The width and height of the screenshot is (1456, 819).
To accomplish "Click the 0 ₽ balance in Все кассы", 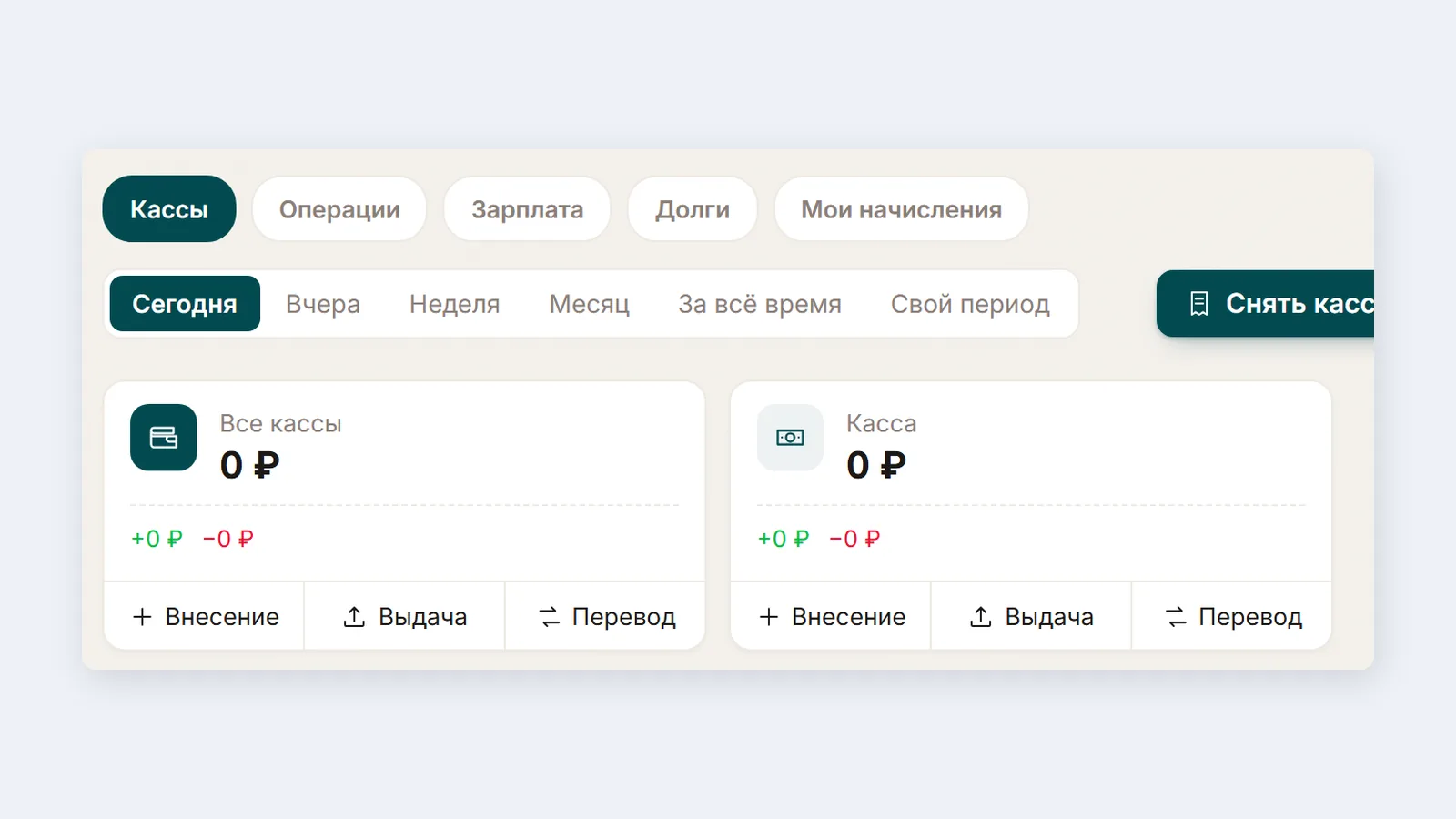I will pos(249,465).
